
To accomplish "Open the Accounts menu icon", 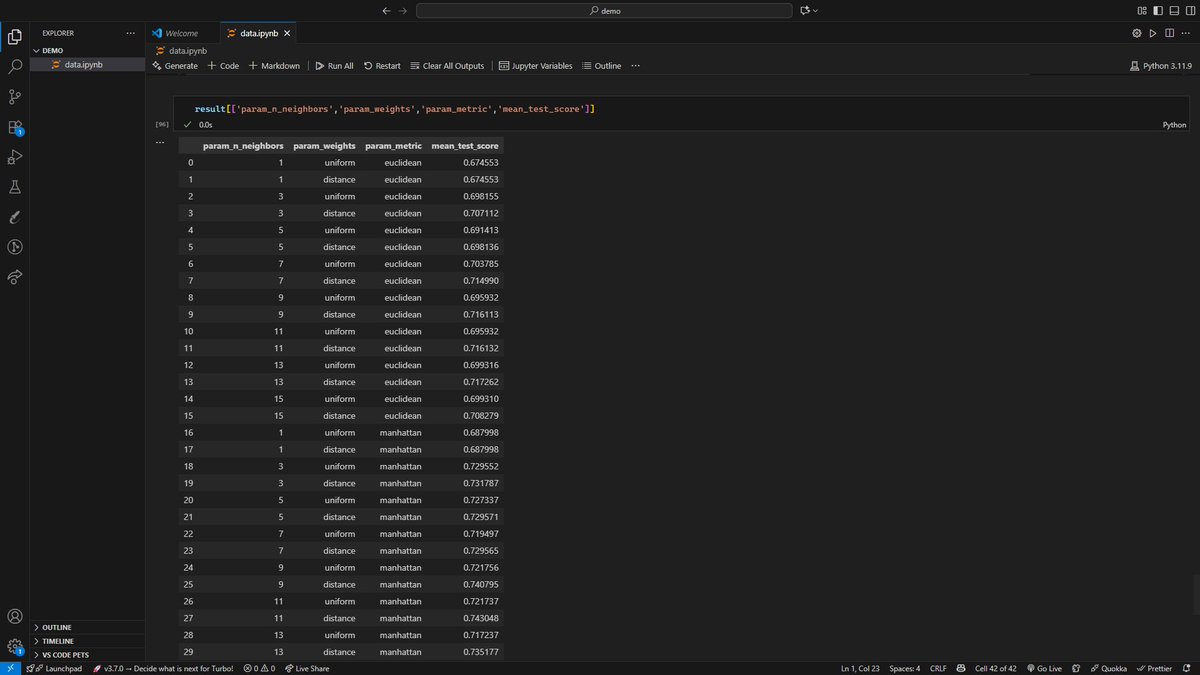I will [15, 616].
